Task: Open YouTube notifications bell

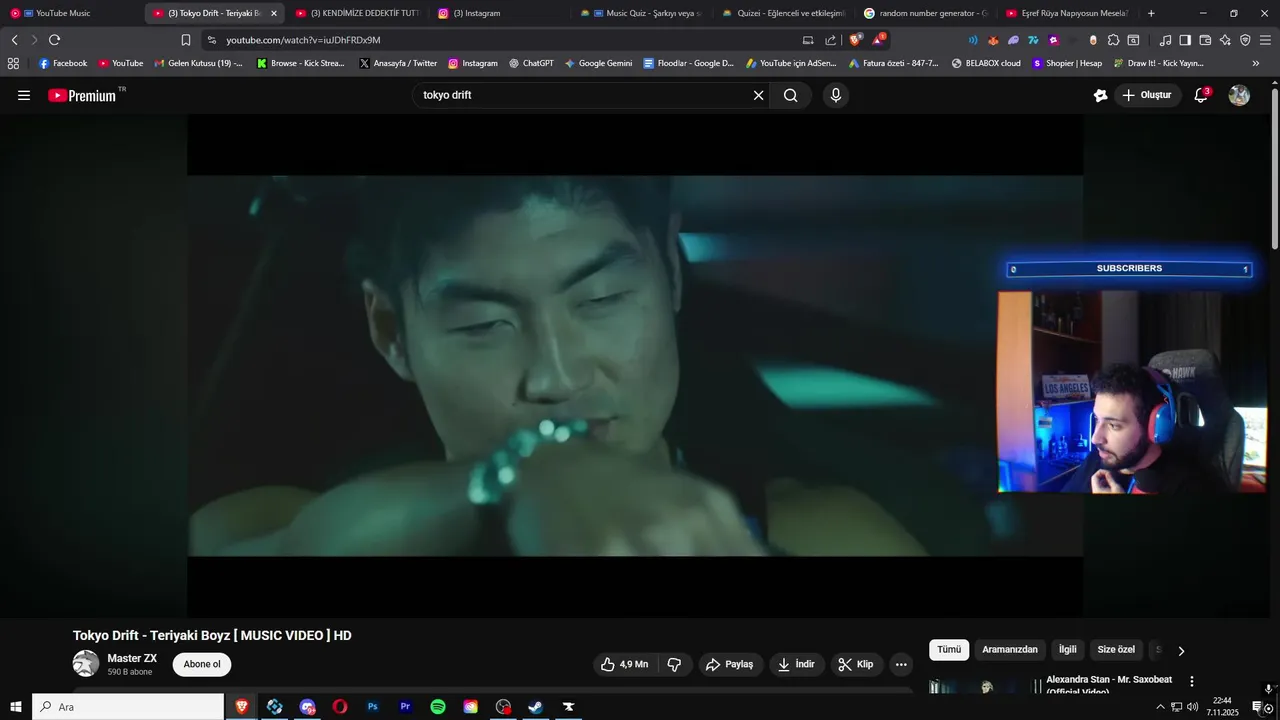Action: pos(1201,95)
